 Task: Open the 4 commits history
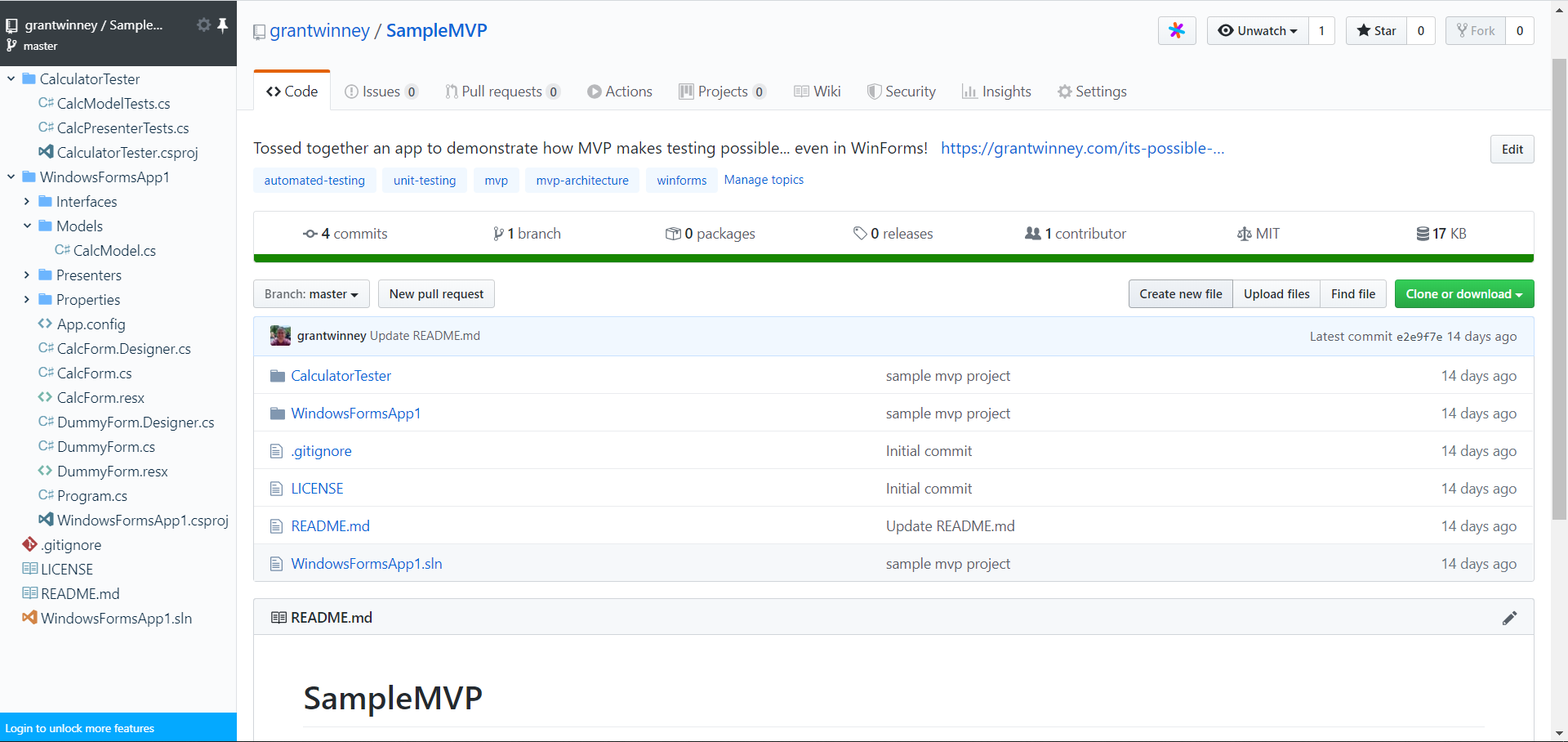coord(345,234)
